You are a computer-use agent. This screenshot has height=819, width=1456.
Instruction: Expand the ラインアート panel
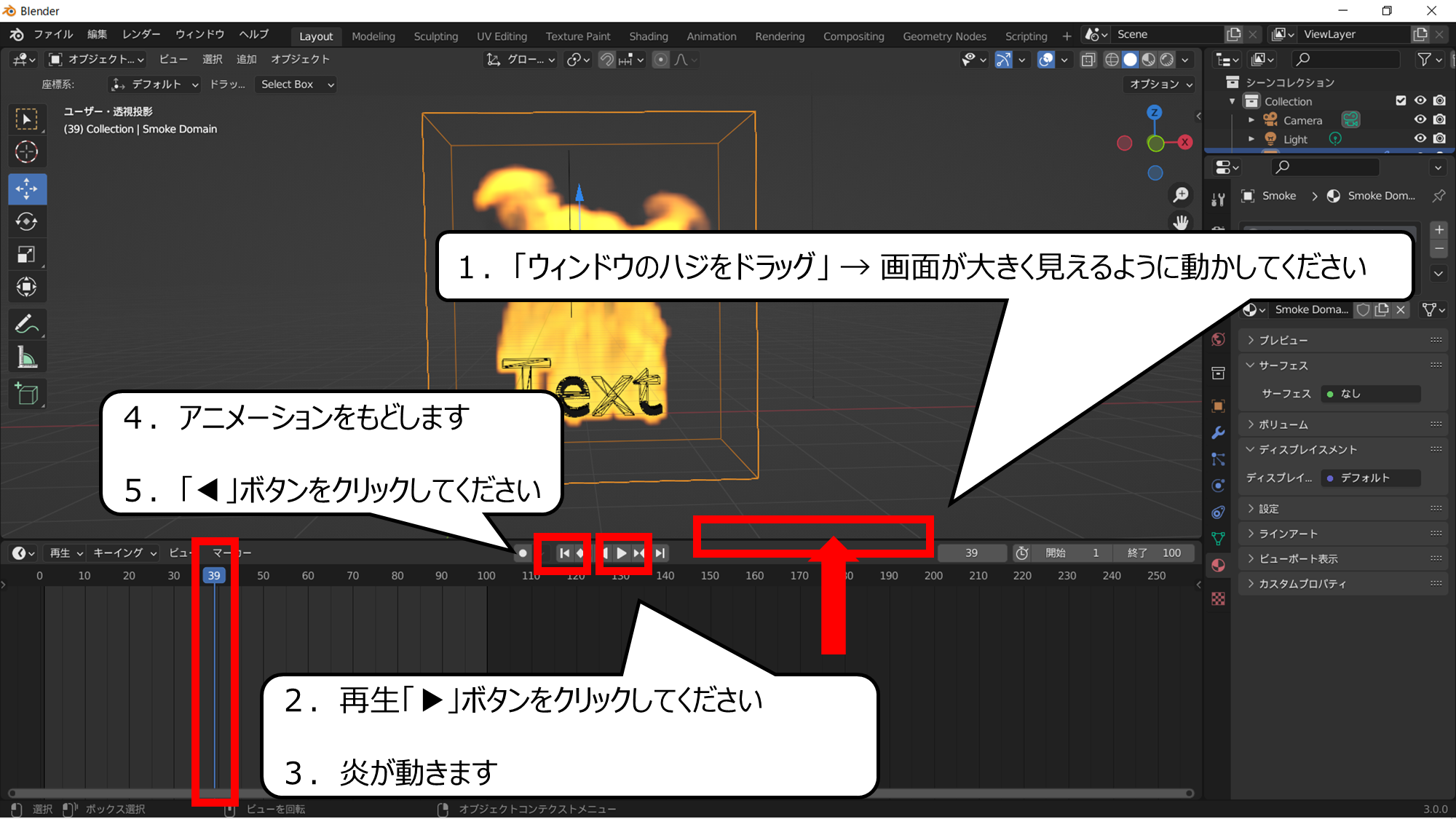pos(1342,534)
